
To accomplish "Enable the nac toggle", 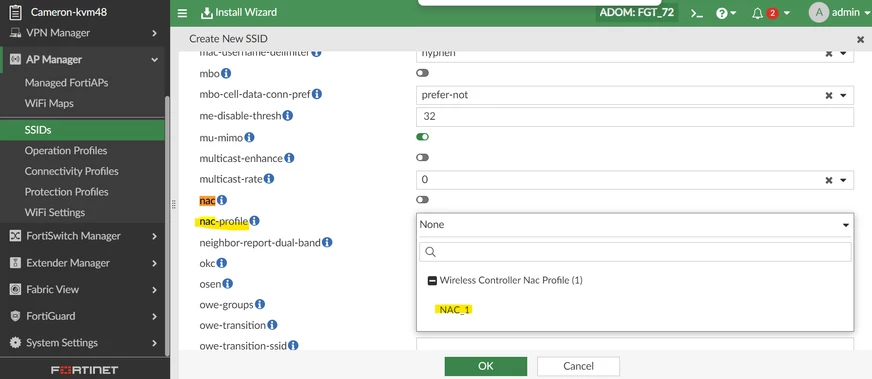I will click(422, 200).
